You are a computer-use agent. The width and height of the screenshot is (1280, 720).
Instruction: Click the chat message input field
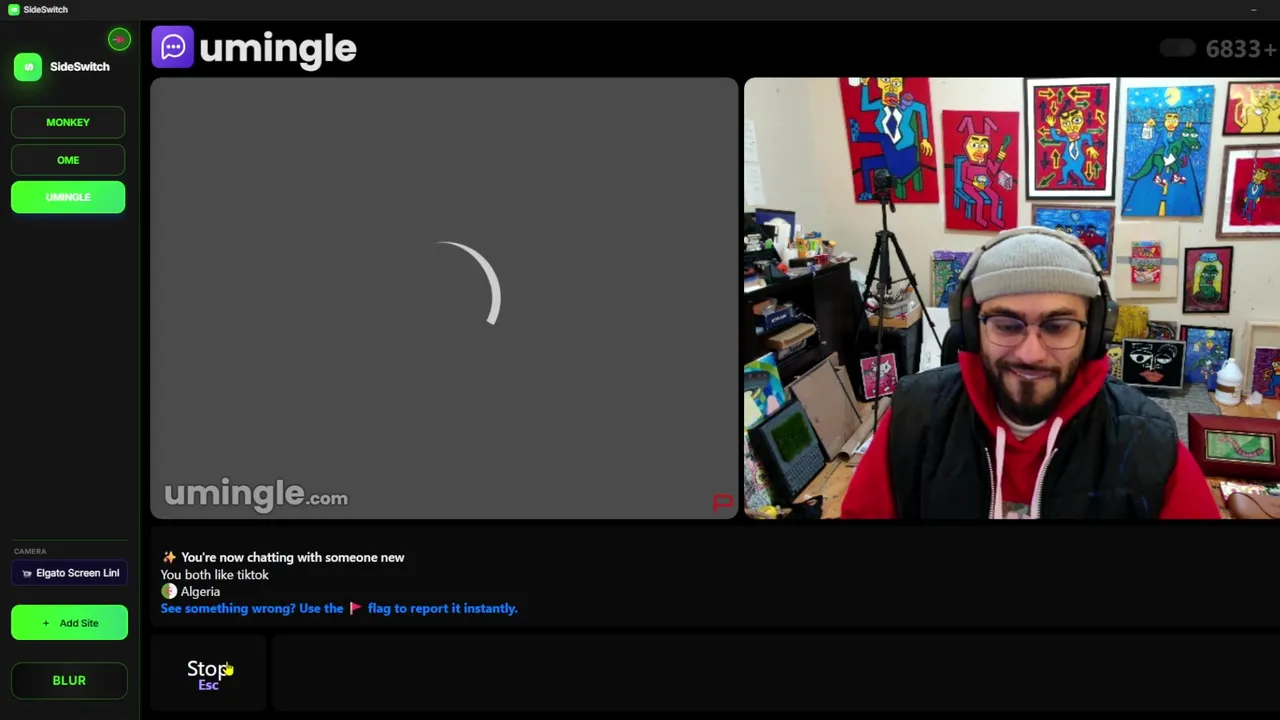pos(775,674)
